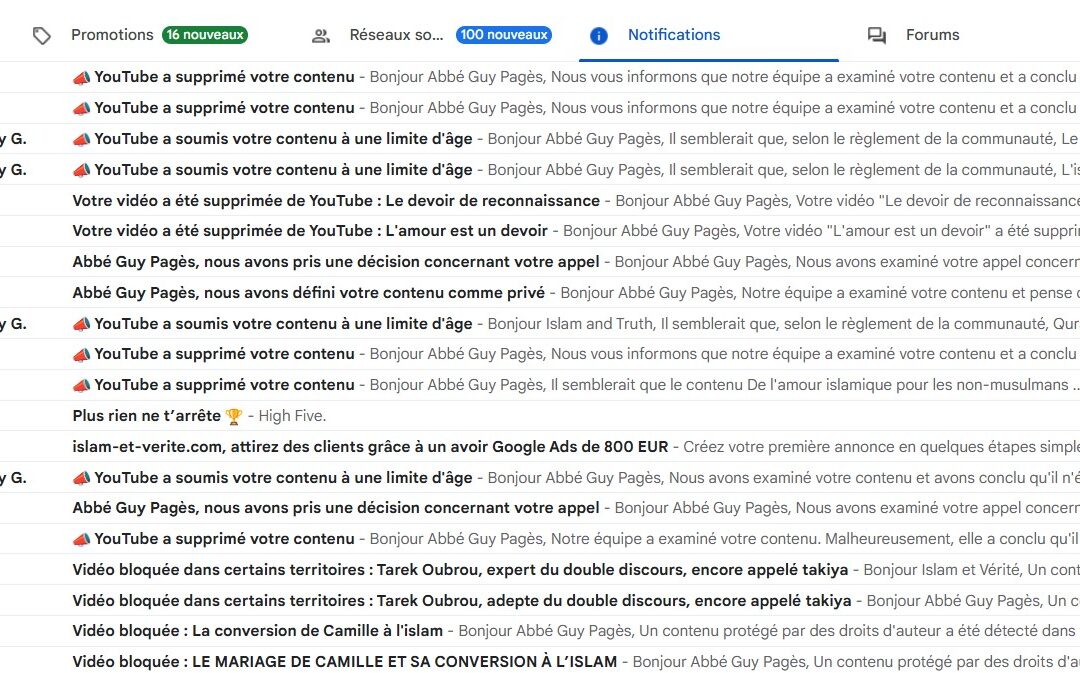This screenshot has width=1080, height=673.
Task: Click the Réseaux sociaux people icon
Action: click(x=321, y=36)
